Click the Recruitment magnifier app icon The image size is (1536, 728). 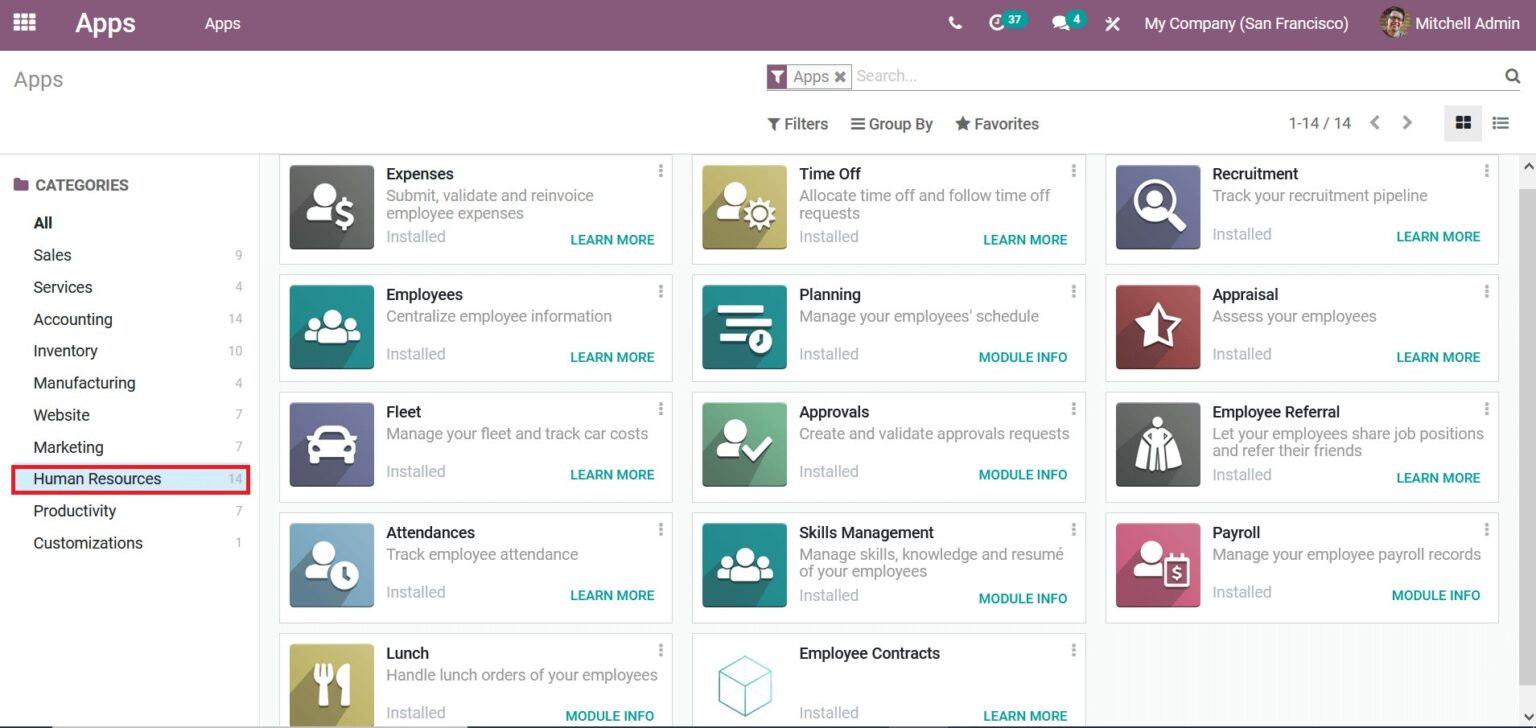[x=1158, y=207]
